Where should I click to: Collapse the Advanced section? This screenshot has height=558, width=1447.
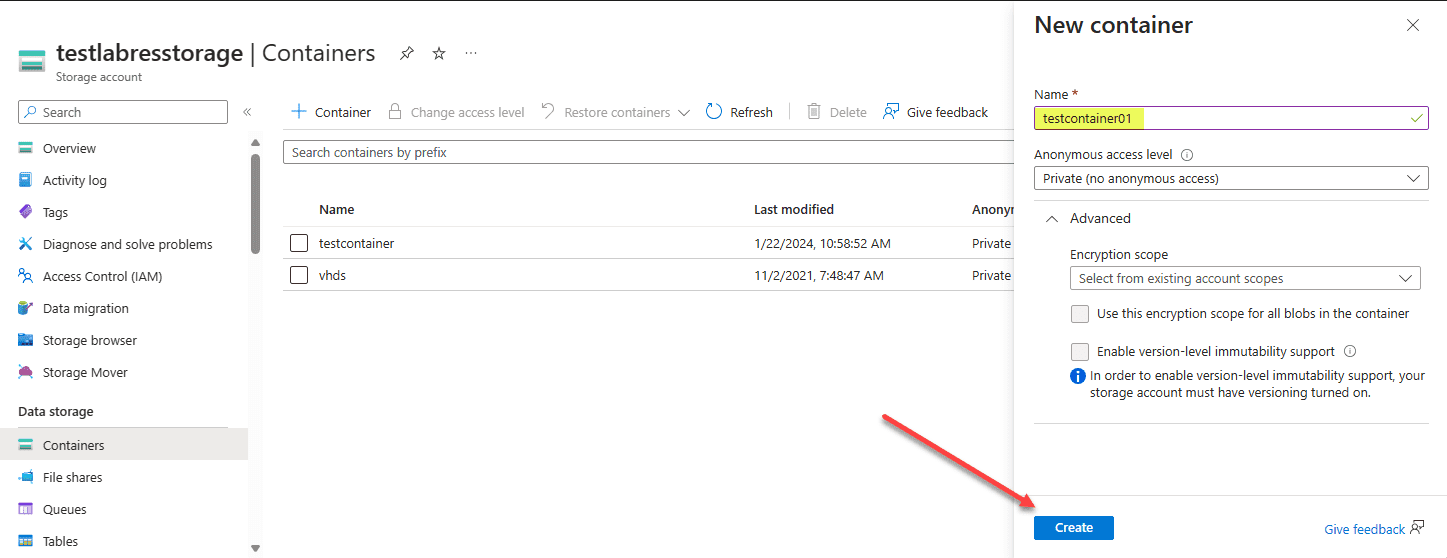(x=1088, y=218)
